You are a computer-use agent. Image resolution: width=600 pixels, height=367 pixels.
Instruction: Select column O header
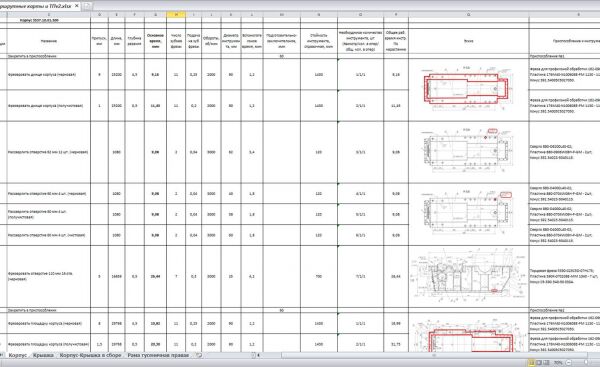coord(360,15)
